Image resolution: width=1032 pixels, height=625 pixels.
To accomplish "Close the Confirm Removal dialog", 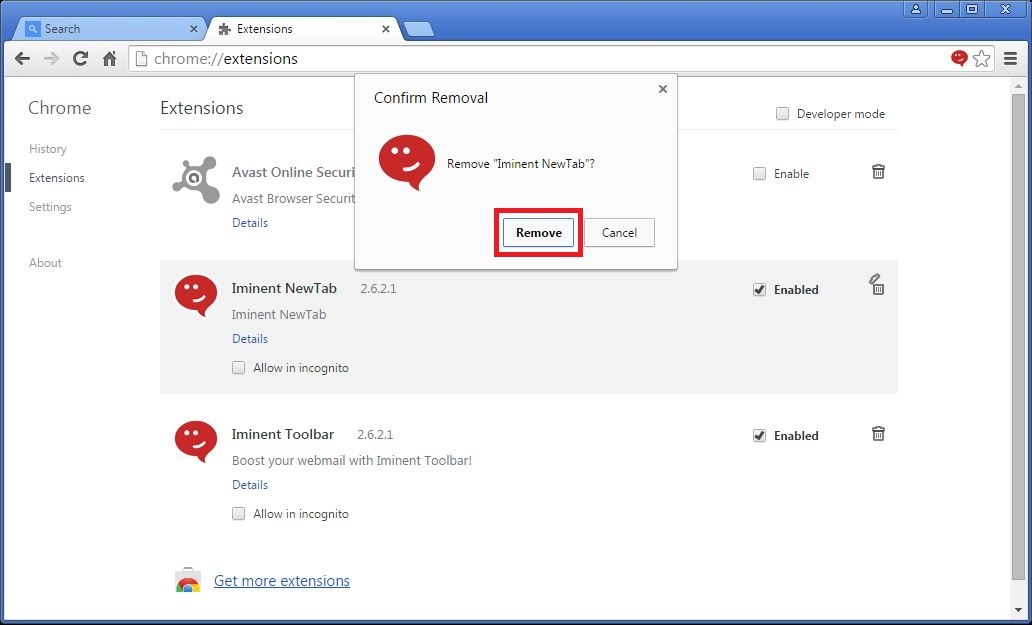I will tap(663, 89).
